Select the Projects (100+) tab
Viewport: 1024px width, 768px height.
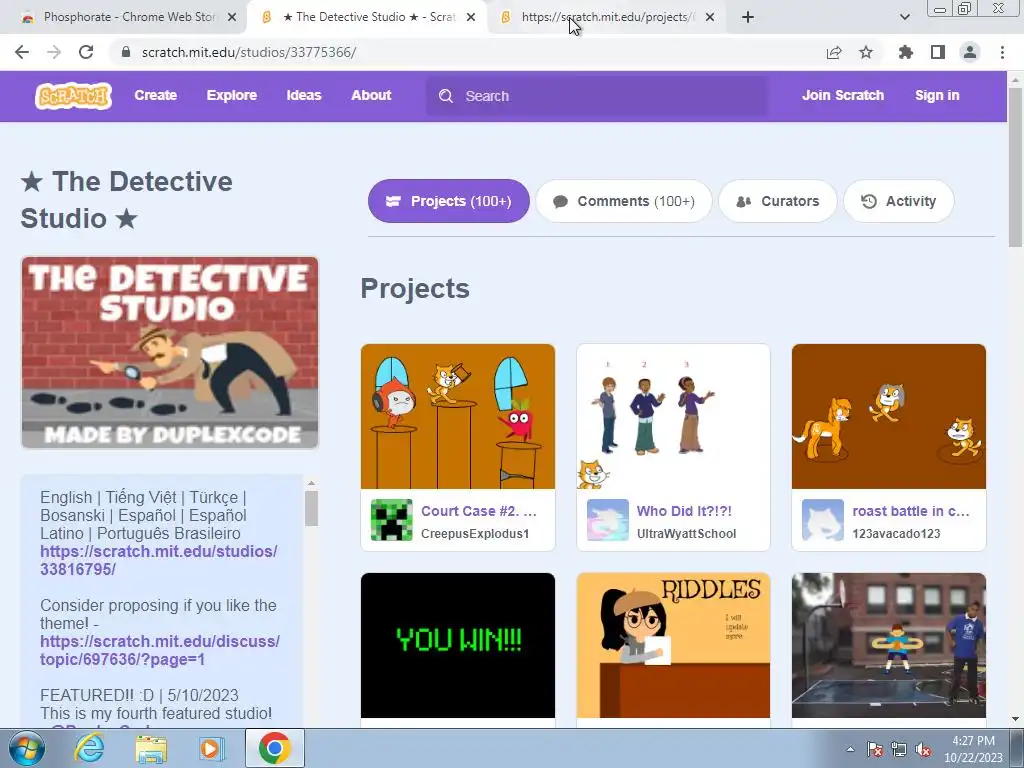(x=449, y=201)
